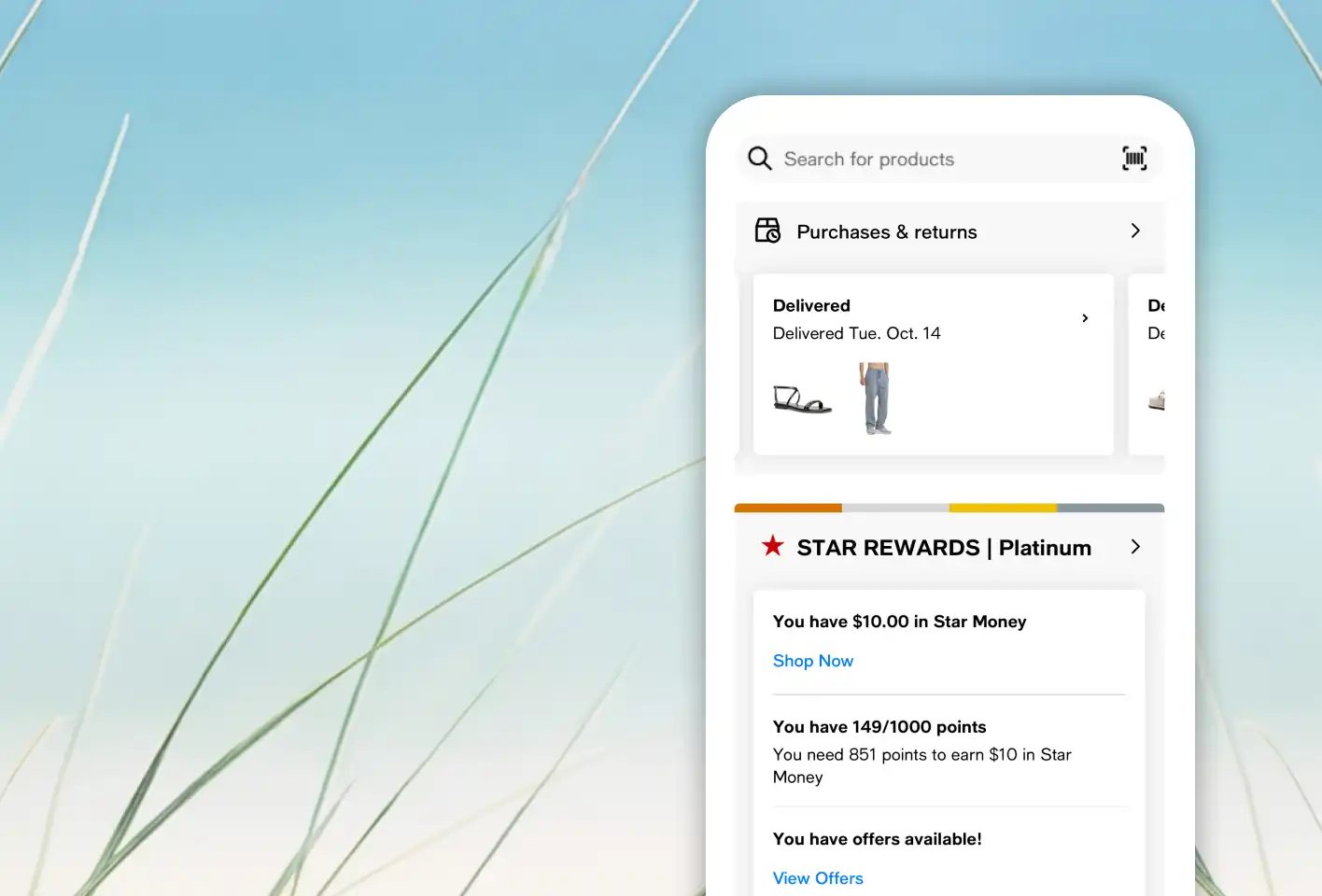This screenshot has width=1322, height=896.
Task: Click the slate-gray segment of tier bar
Action: click(1110, 508)
